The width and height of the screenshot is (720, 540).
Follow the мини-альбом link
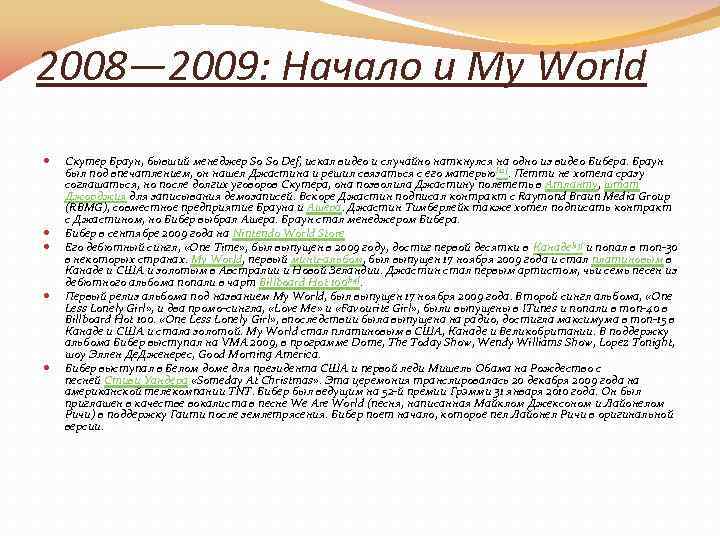point(326,259)
